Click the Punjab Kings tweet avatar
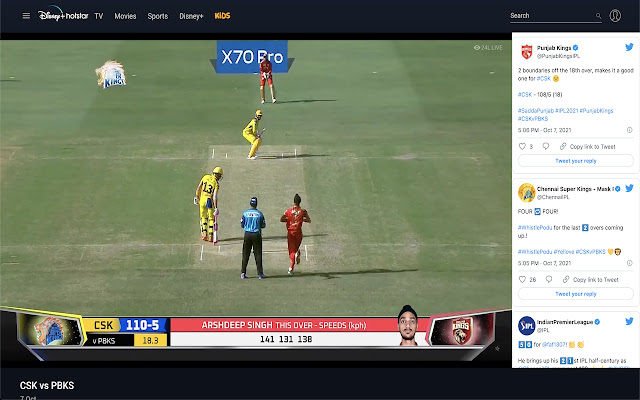Screen dimensions: 640x400 [527, 52]
